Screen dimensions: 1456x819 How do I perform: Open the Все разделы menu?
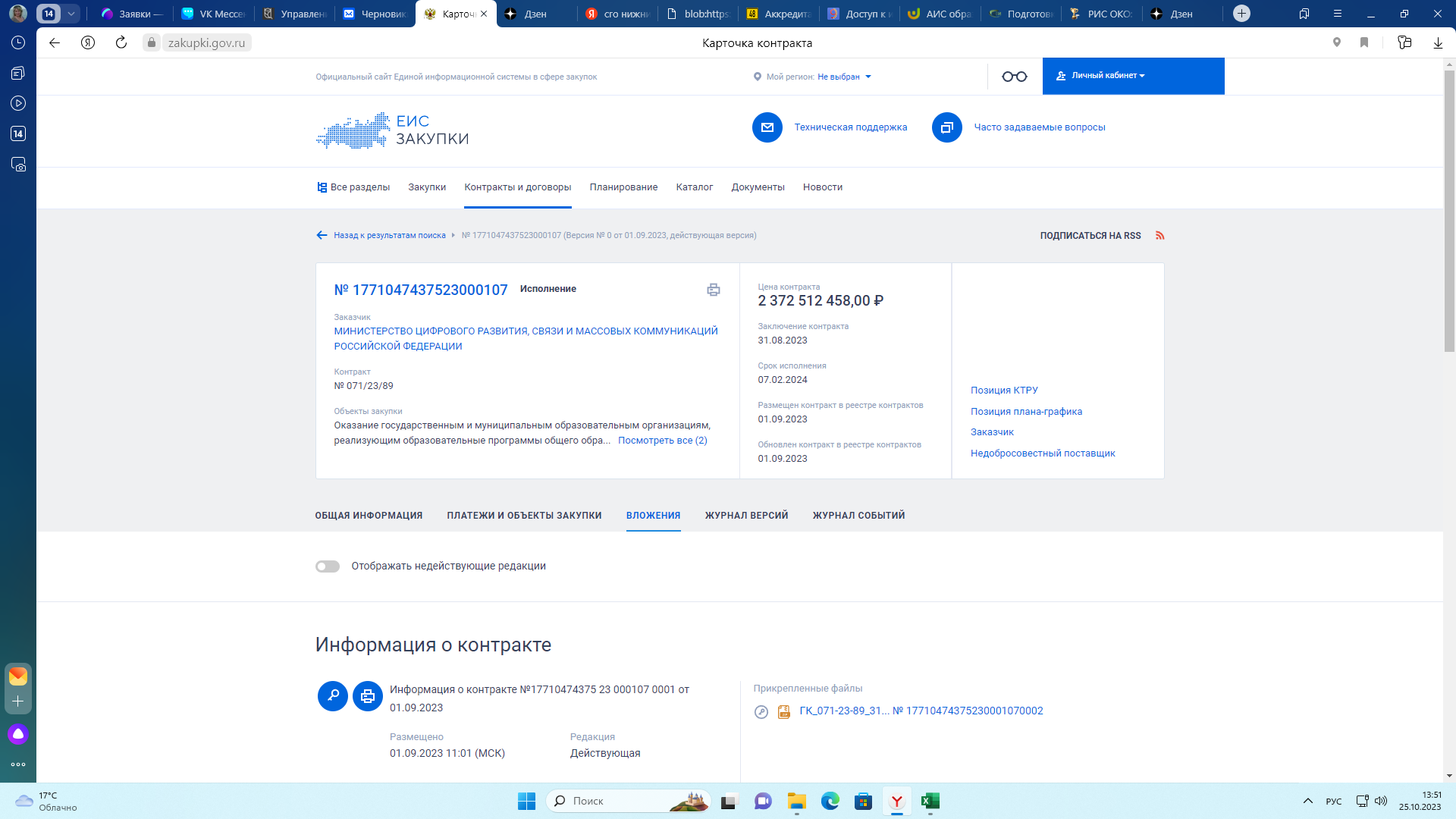point(353,187)
